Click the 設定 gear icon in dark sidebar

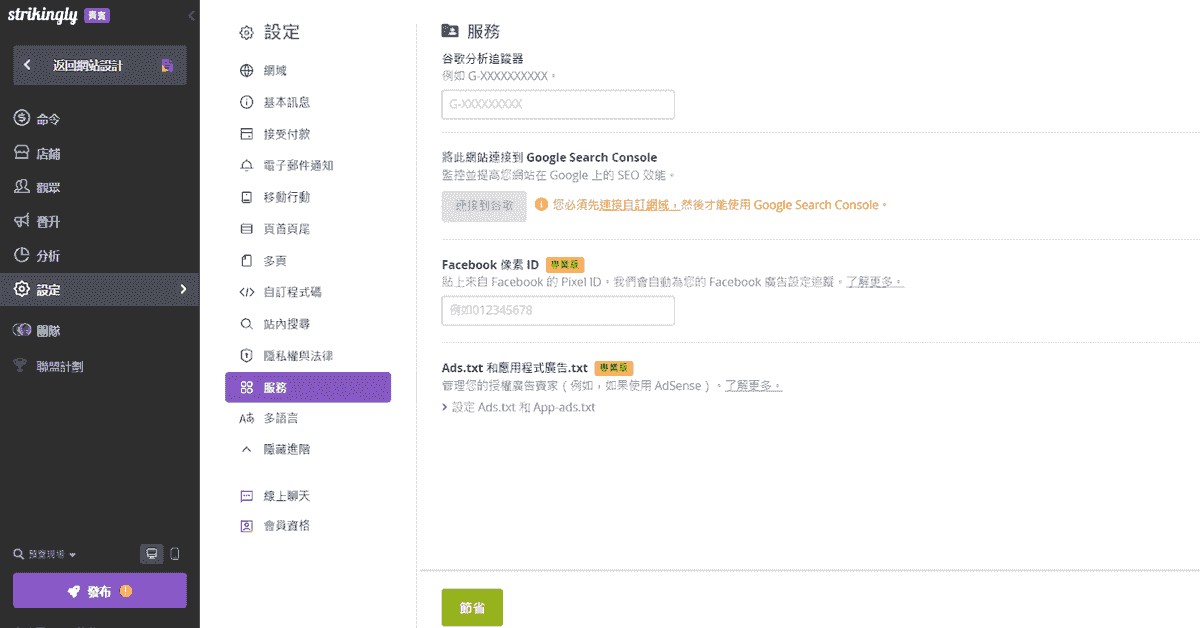point(21,289)
